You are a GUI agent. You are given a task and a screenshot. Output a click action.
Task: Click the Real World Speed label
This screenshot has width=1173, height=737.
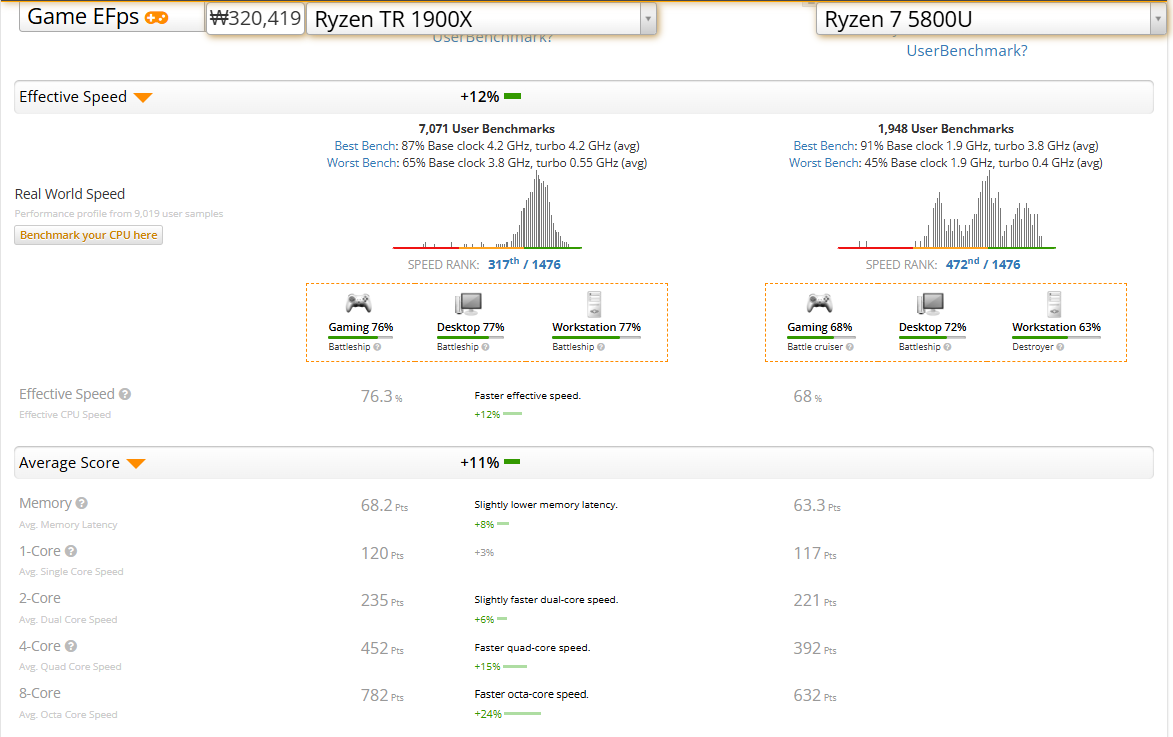[x=70, y=195]
